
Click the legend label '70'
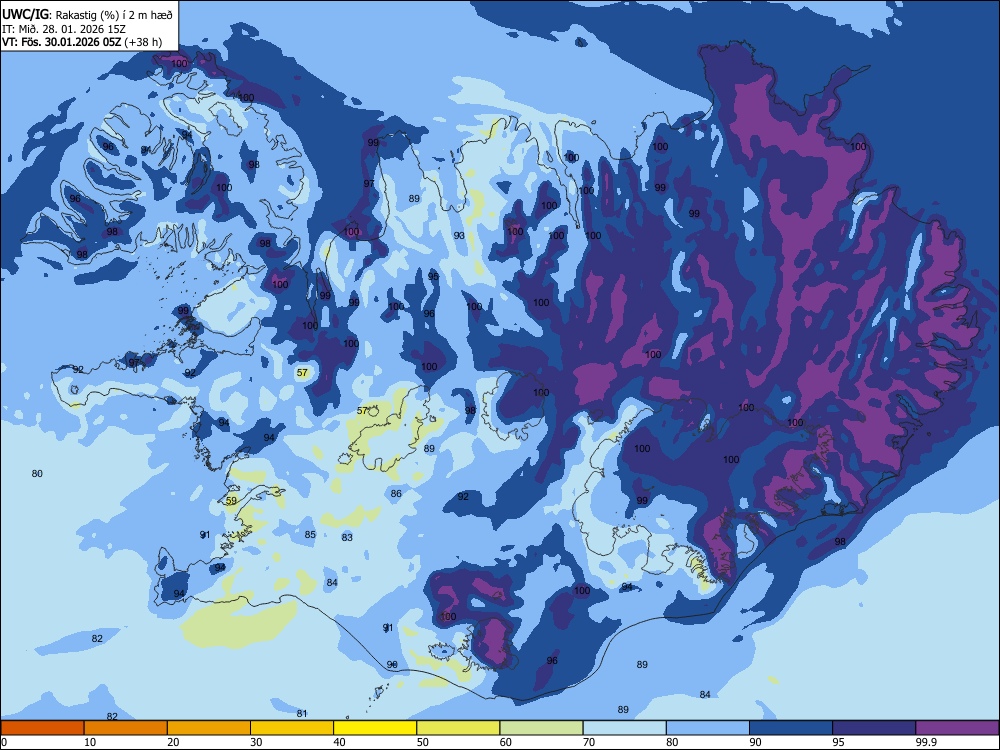[589, 742]
